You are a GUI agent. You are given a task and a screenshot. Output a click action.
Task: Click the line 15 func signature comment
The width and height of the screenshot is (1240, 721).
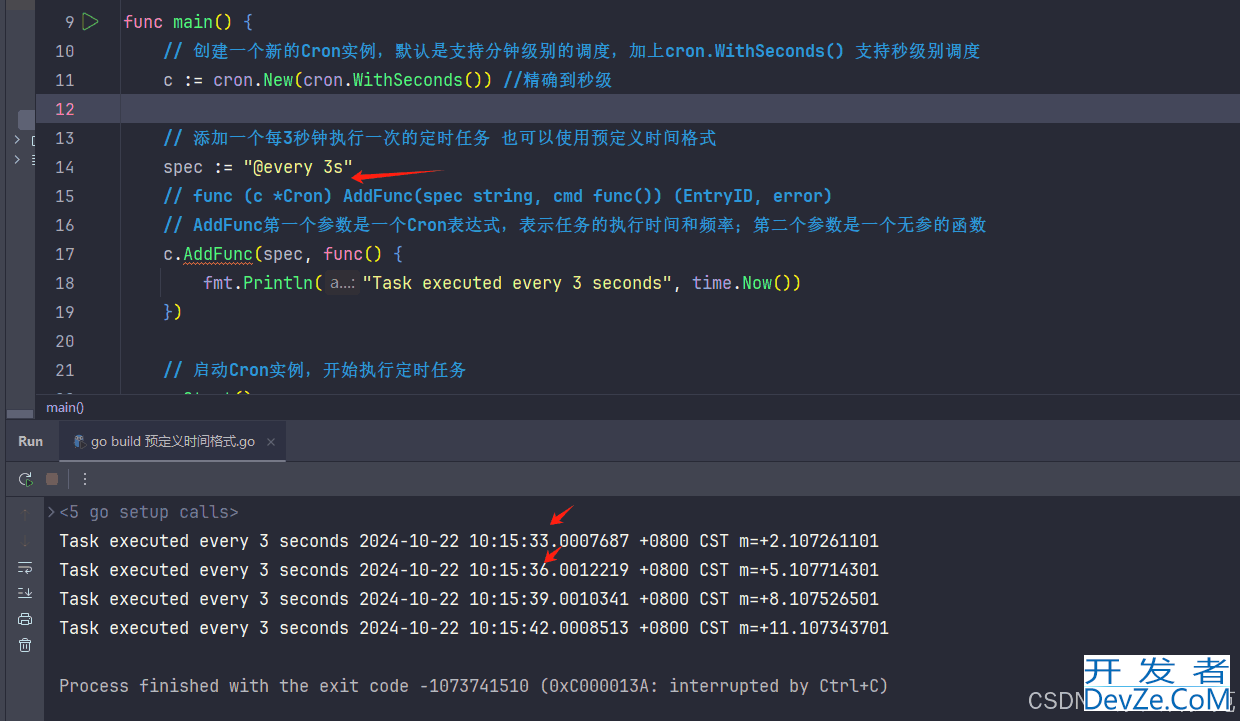pos(498,196)
